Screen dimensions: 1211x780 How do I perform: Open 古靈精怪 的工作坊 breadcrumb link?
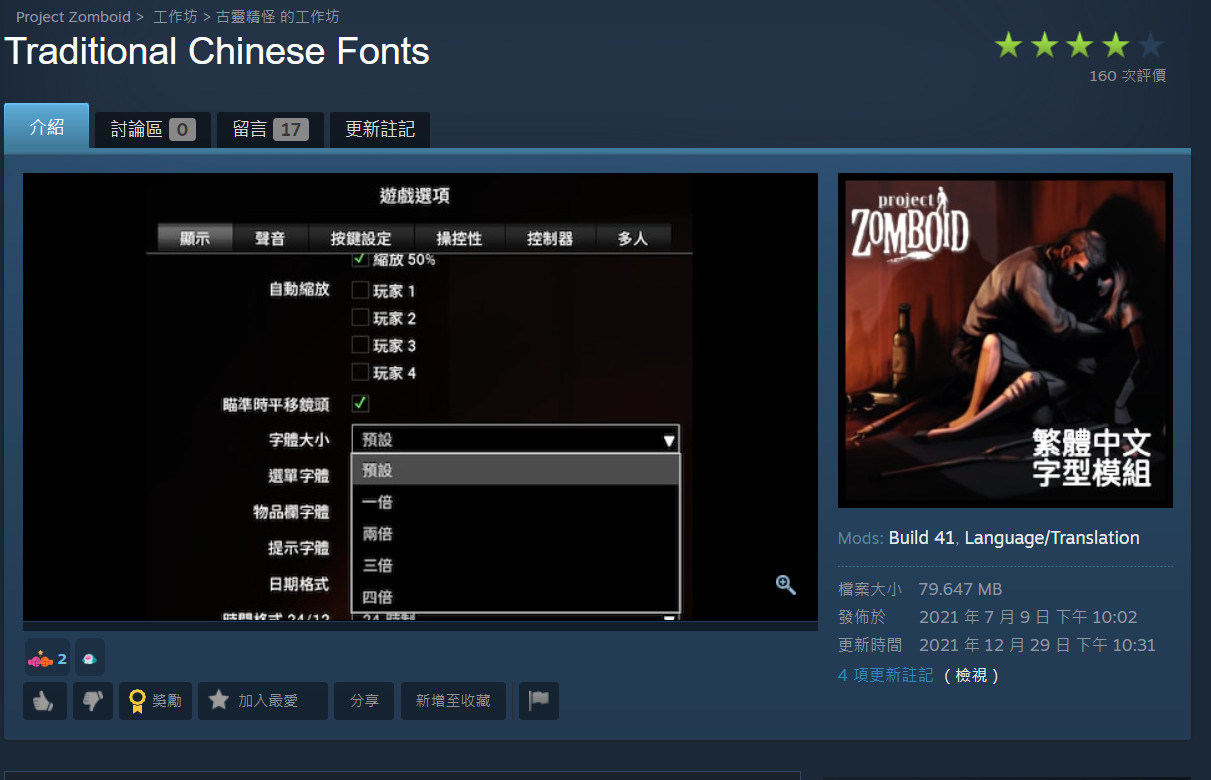point(277,17)
